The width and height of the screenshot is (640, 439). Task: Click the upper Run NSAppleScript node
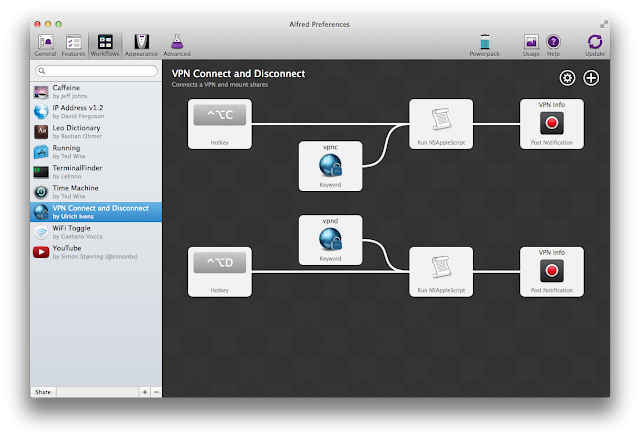(x=441, y=124)
